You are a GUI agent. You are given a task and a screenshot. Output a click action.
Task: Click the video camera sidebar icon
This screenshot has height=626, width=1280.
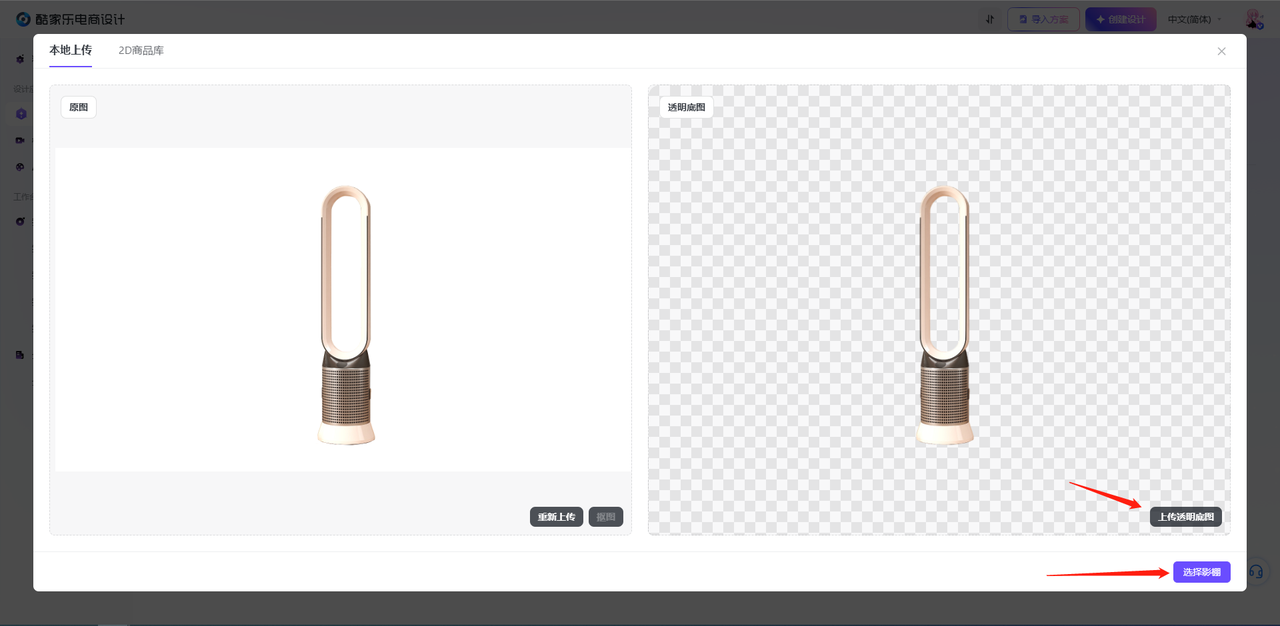21,140
